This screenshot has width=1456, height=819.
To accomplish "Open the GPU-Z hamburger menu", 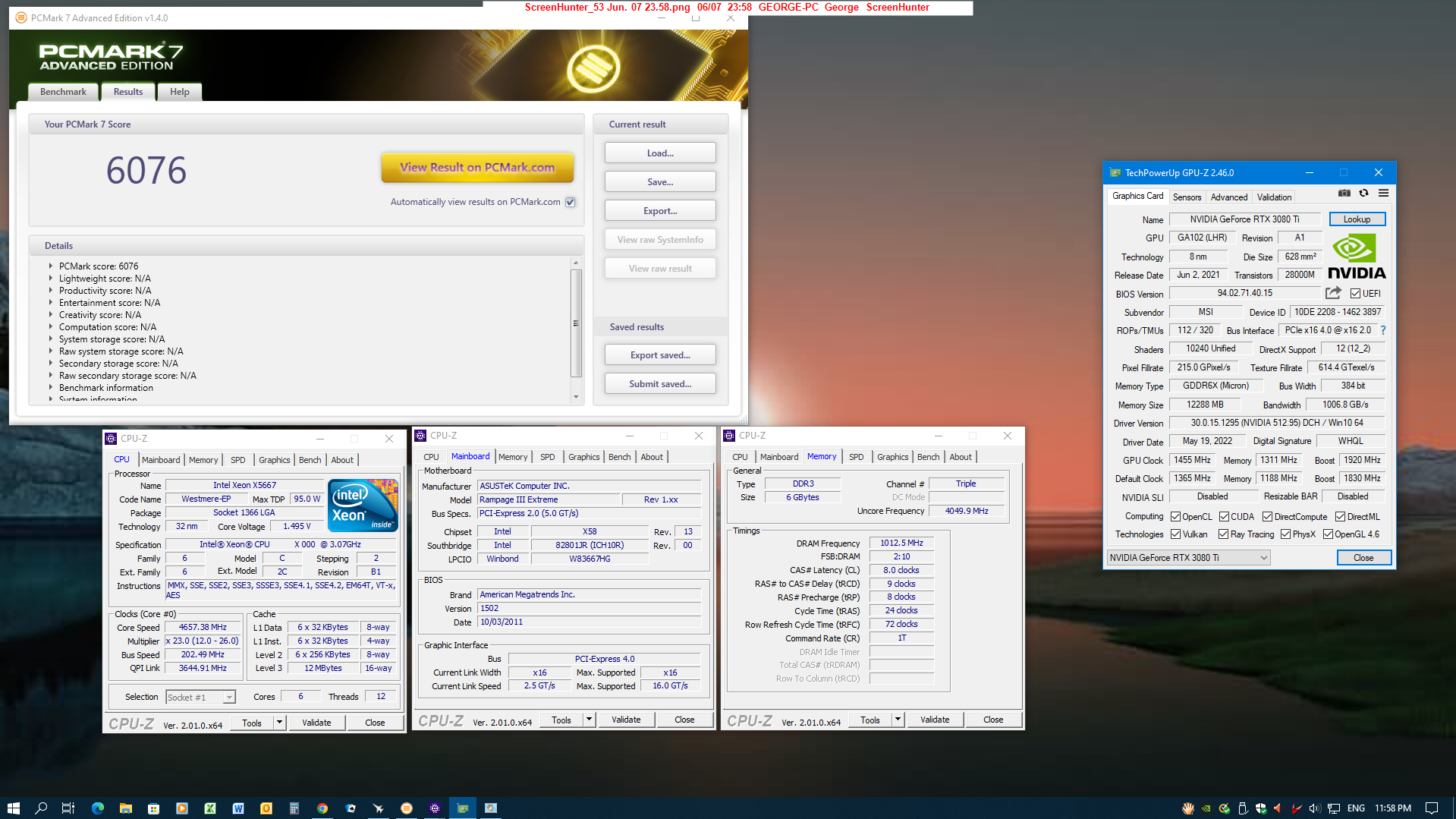I will [x=1383, y=194].
